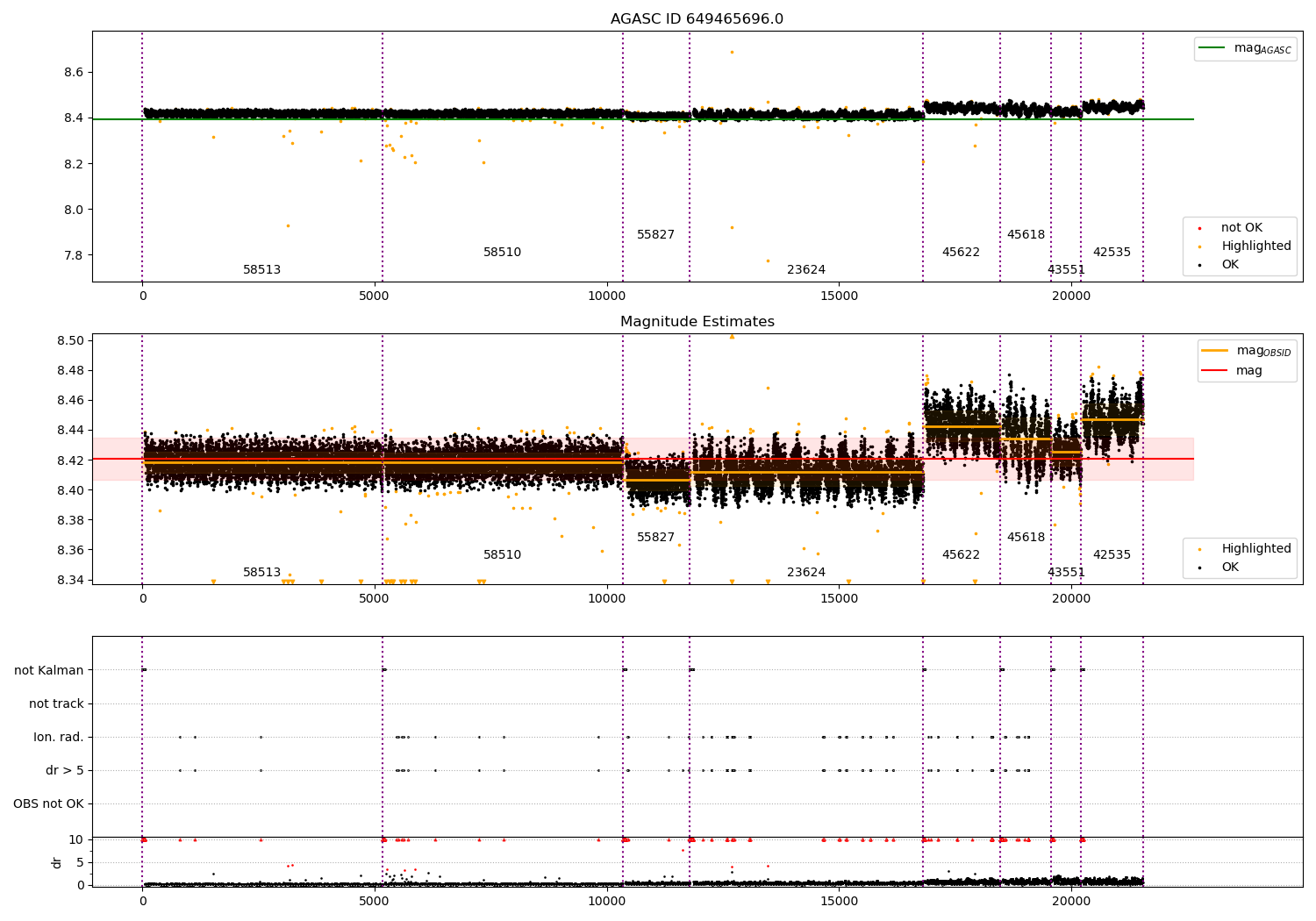This screenshot has width=1316, height=921.
Task: Click y-axis tick 10 in the dr panel
Action: click(x=76, y=840)
